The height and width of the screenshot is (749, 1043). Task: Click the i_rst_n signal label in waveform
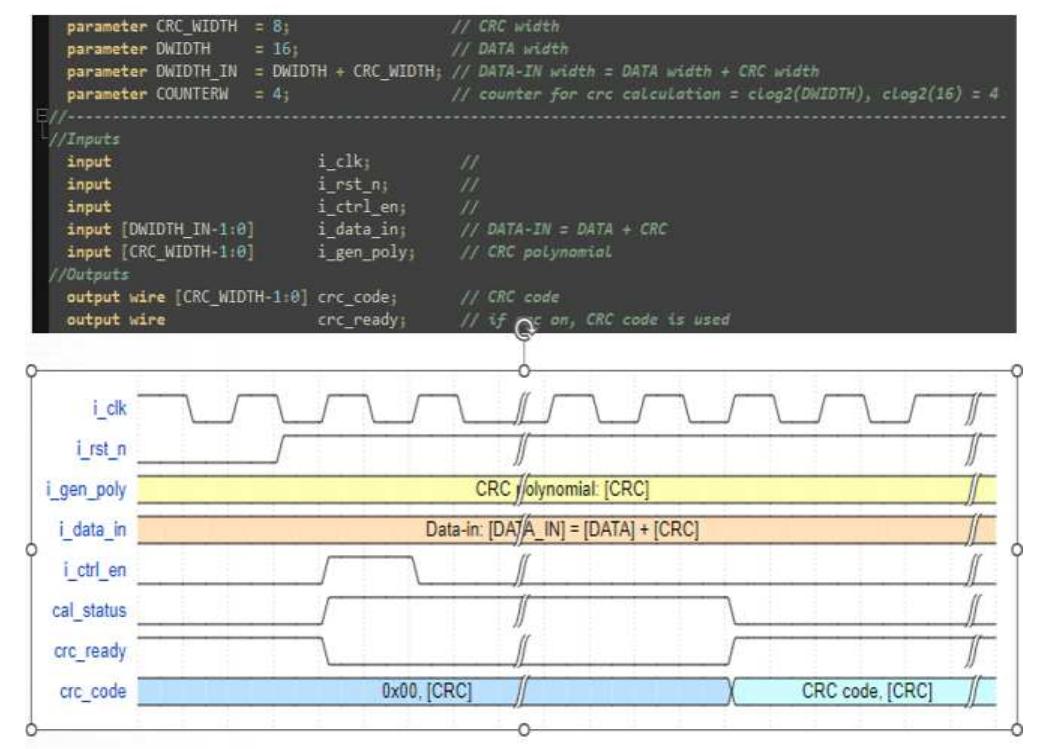coord(101,449)
